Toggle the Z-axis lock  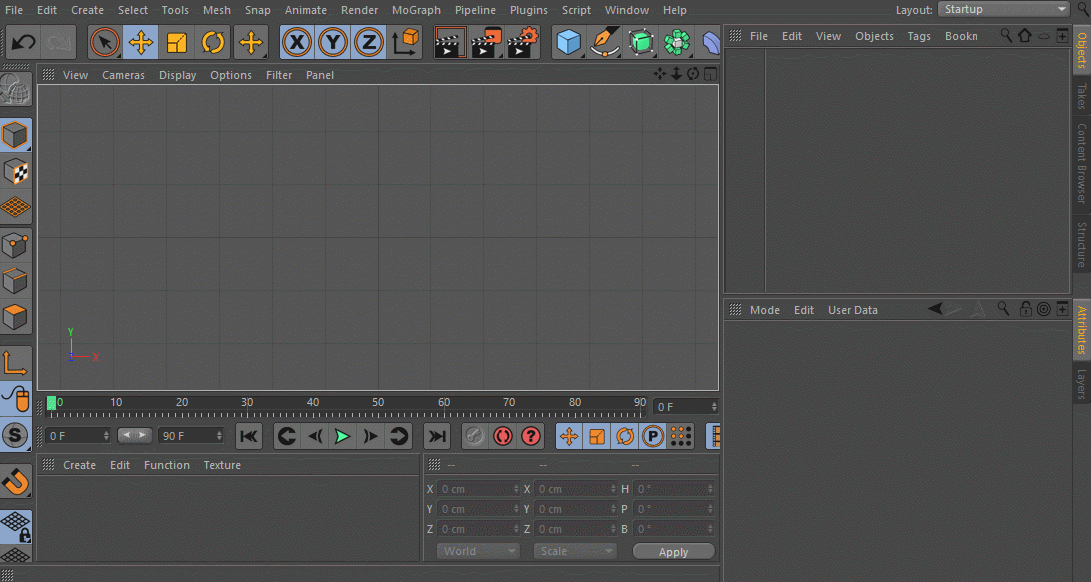[x=369, y=43]
